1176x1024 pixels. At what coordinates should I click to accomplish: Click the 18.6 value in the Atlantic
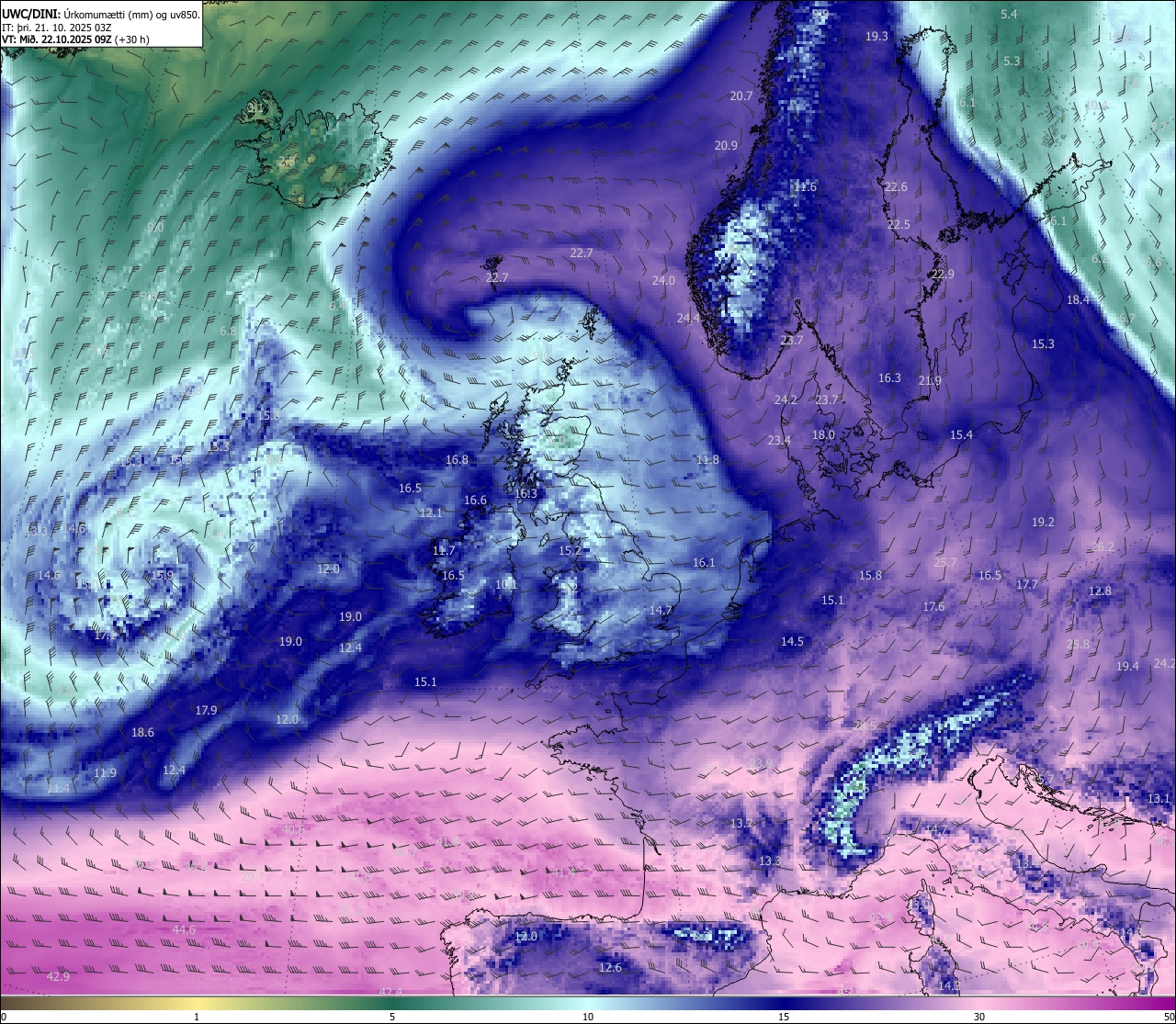(x=142, y=732)
